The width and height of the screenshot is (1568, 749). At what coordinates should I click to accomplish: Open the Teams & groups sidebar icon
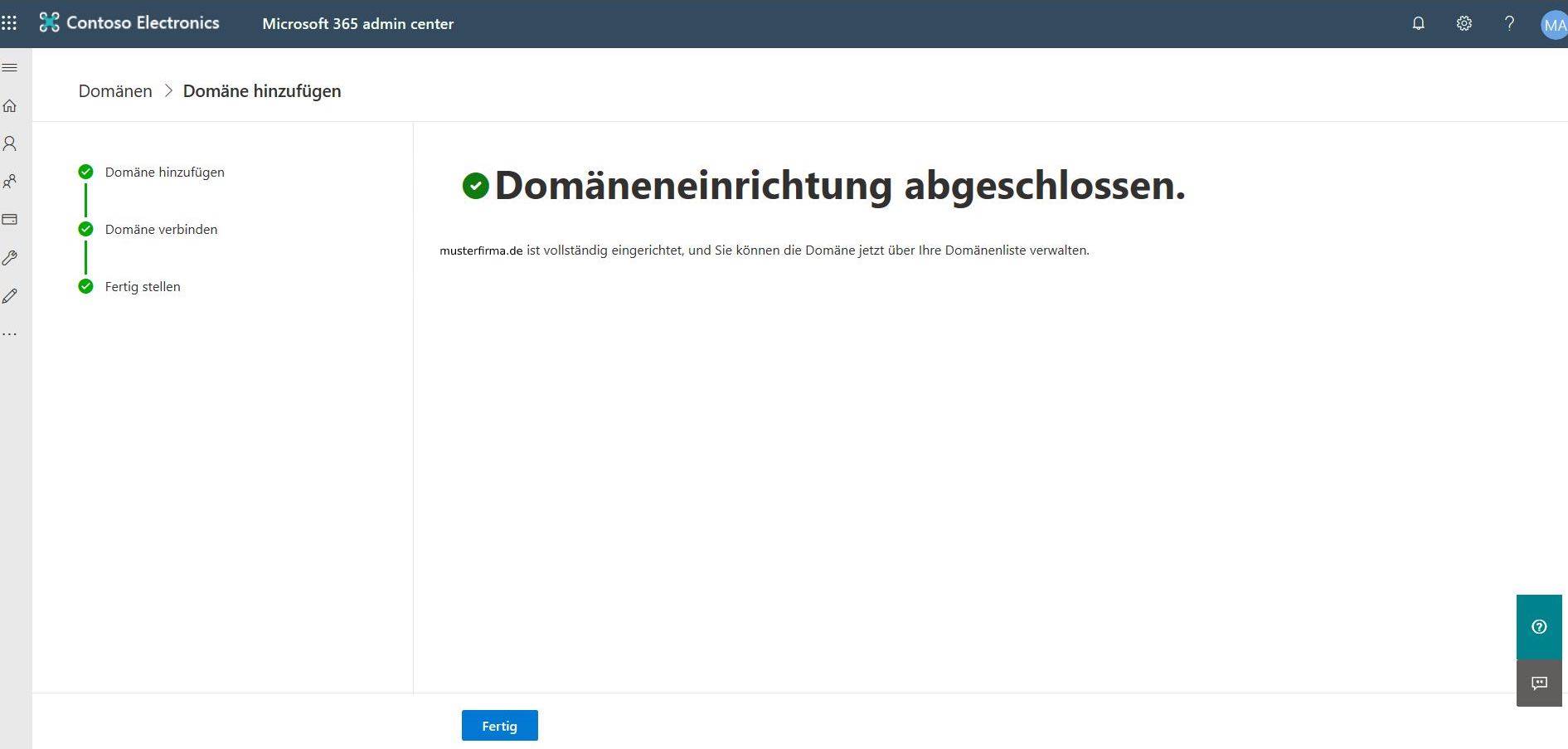coord(10,182)
